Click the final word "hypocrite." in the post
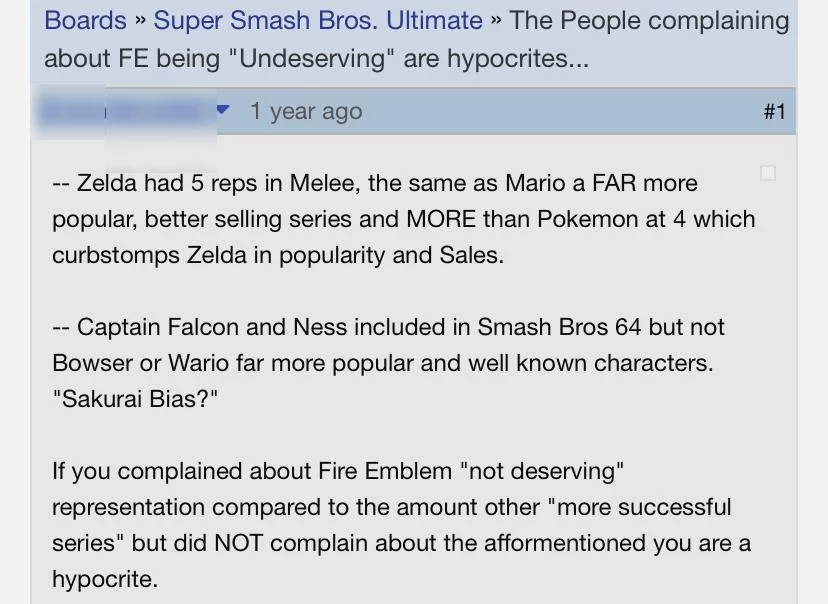The height and width of the screenshot is (604, 828). 105,579
